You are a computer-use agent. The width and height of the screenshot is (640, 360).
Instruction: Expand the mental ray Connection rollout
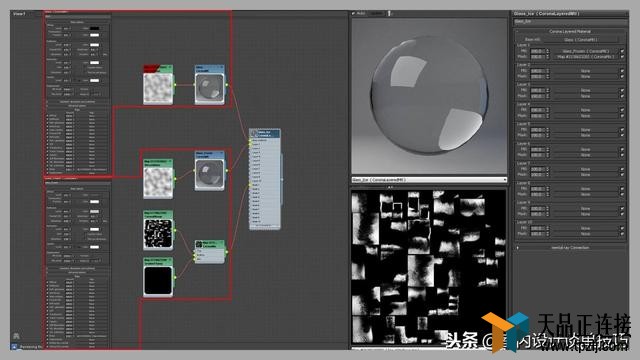[570, 248]
